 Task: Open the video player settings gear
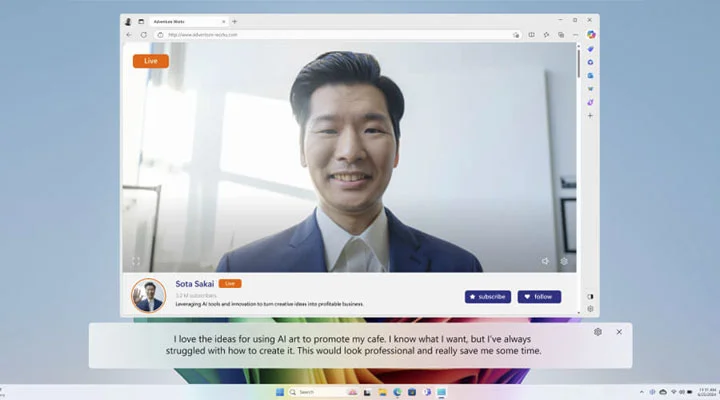[x=564, y=261]
